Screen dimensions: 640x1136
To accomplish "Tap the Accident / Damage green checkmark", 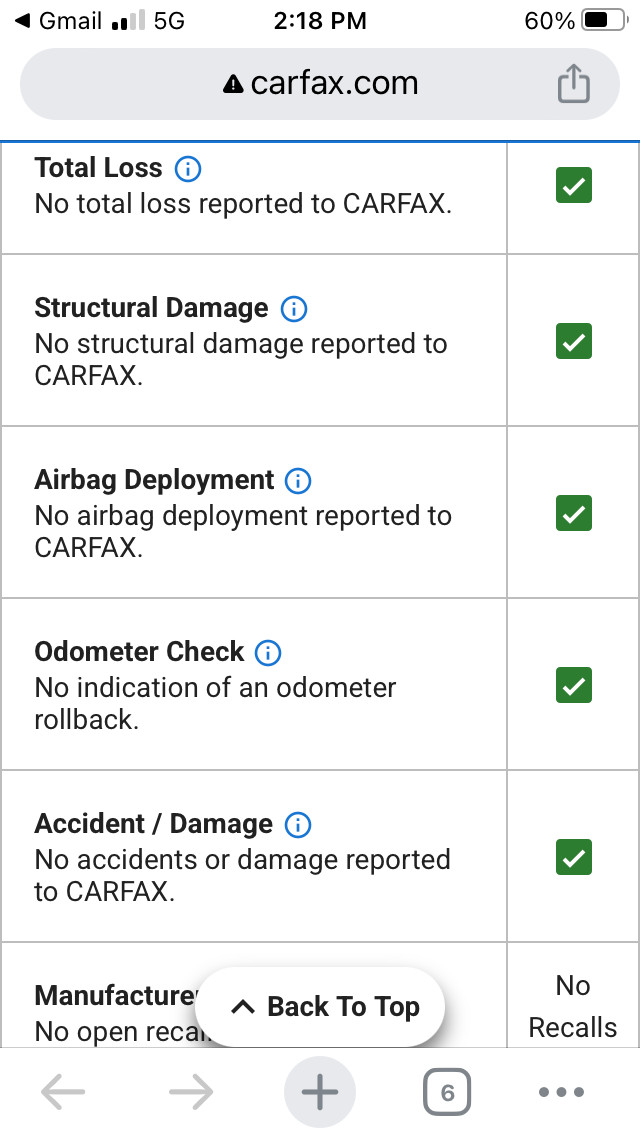I will click(x=573, y=857).
